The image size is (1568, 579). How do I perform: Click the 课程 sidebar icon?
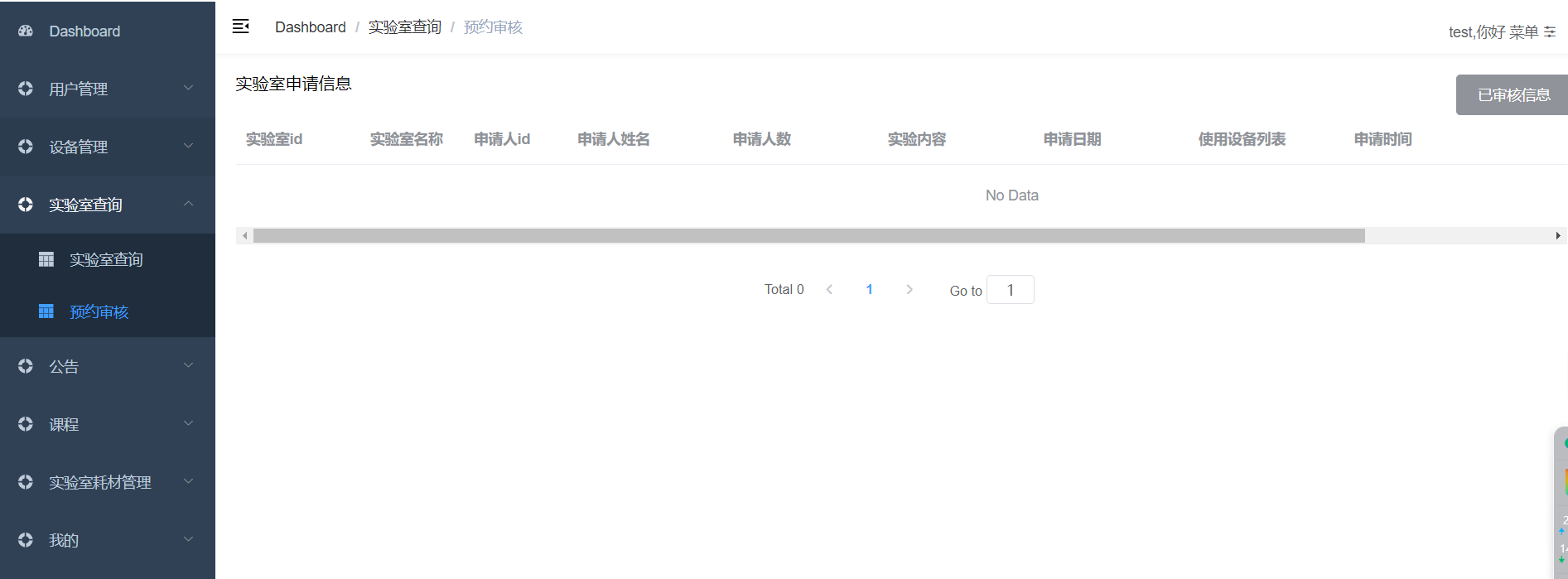click(x=26, y=424)
